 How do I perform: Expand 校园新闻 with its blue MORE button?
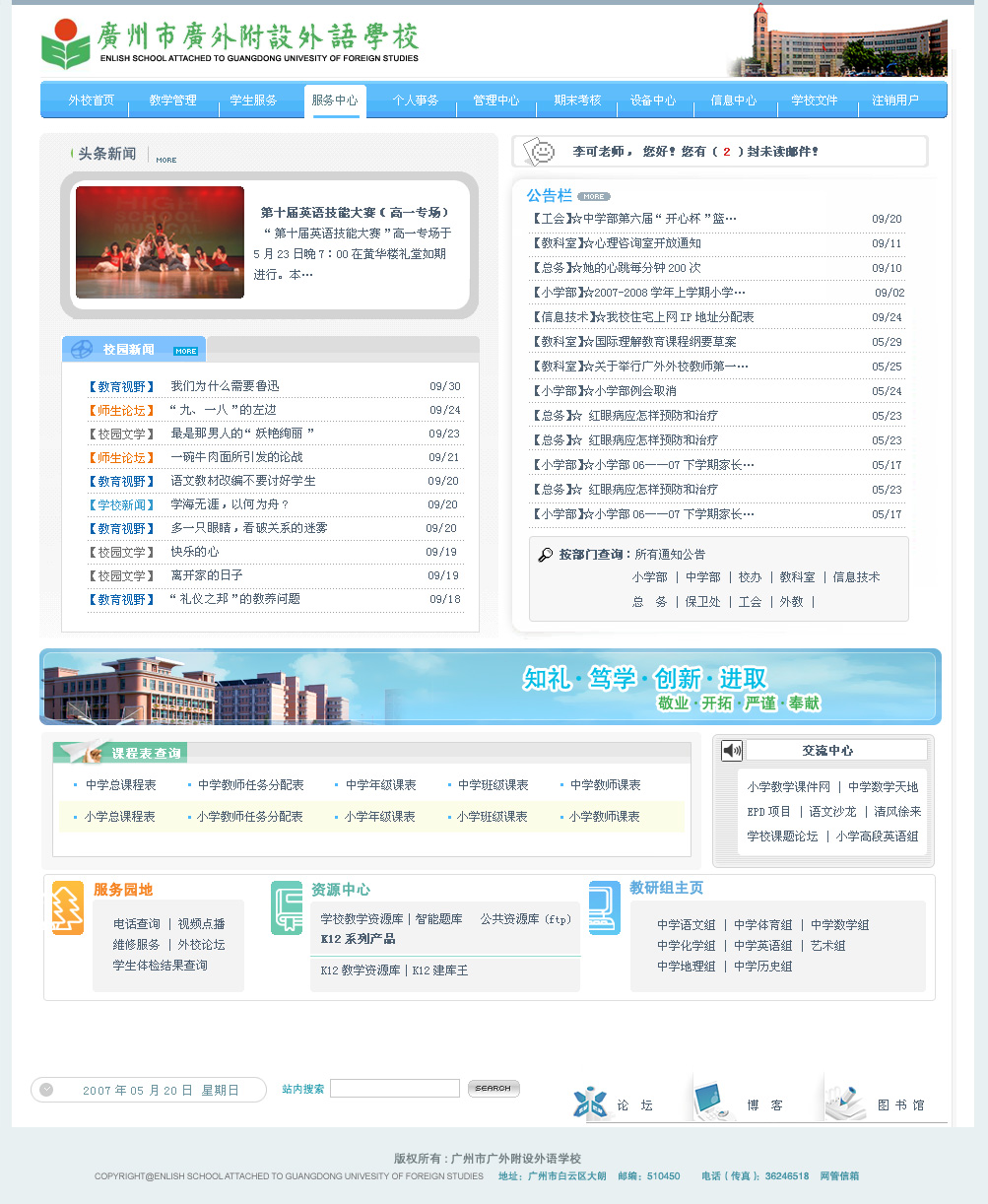pos(185,351)
